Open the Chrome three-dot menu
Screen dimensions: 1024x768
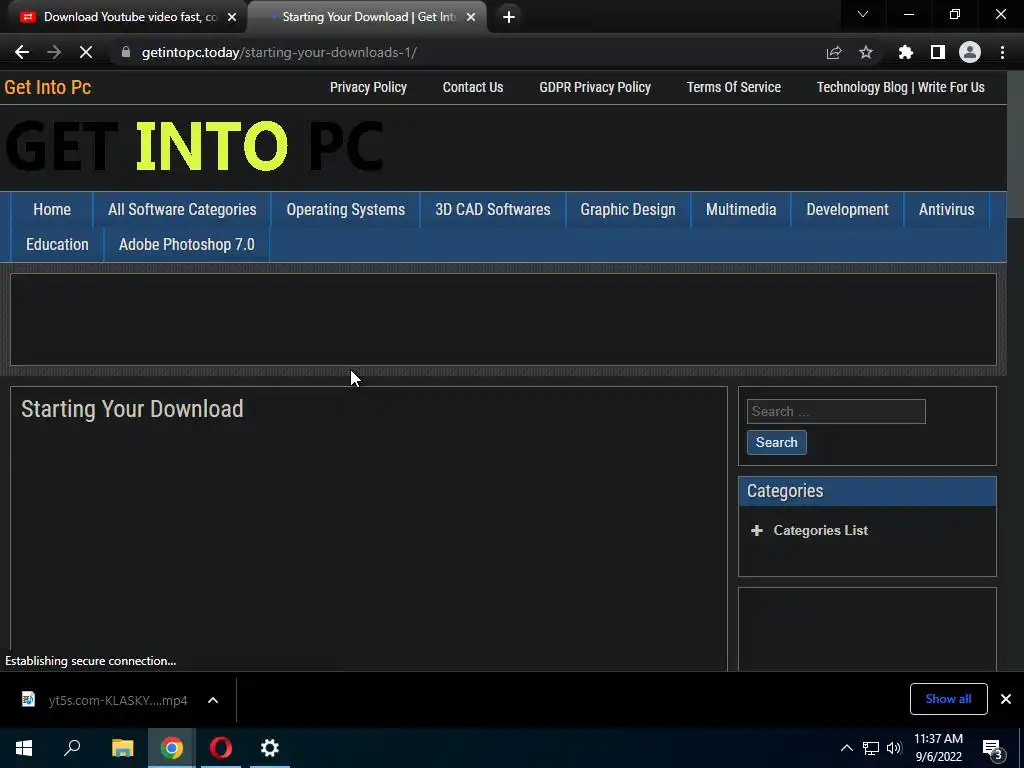(x=1002, y=52)
